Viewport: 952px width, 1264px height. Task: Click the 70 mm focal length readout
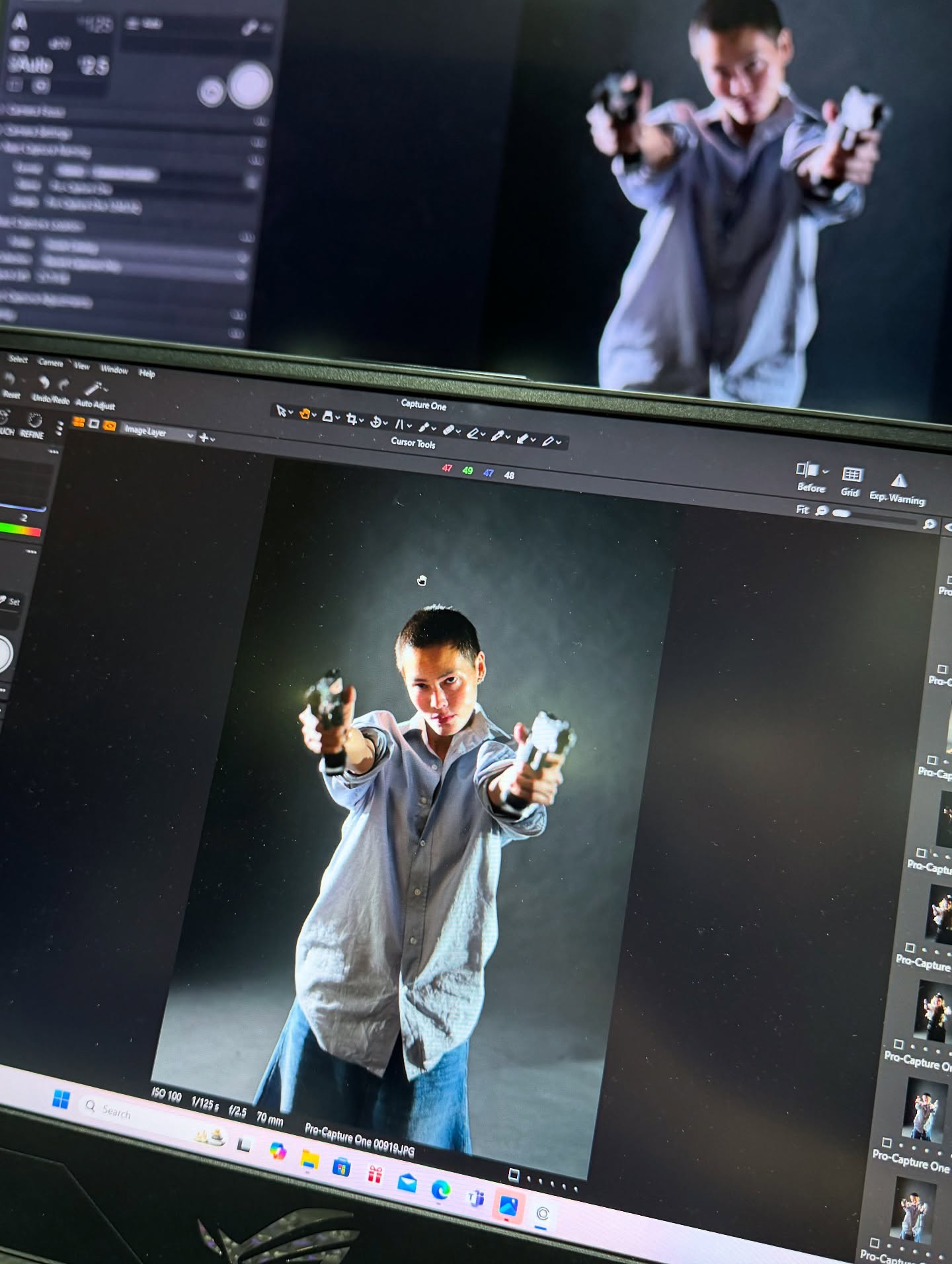point(270,1119)
